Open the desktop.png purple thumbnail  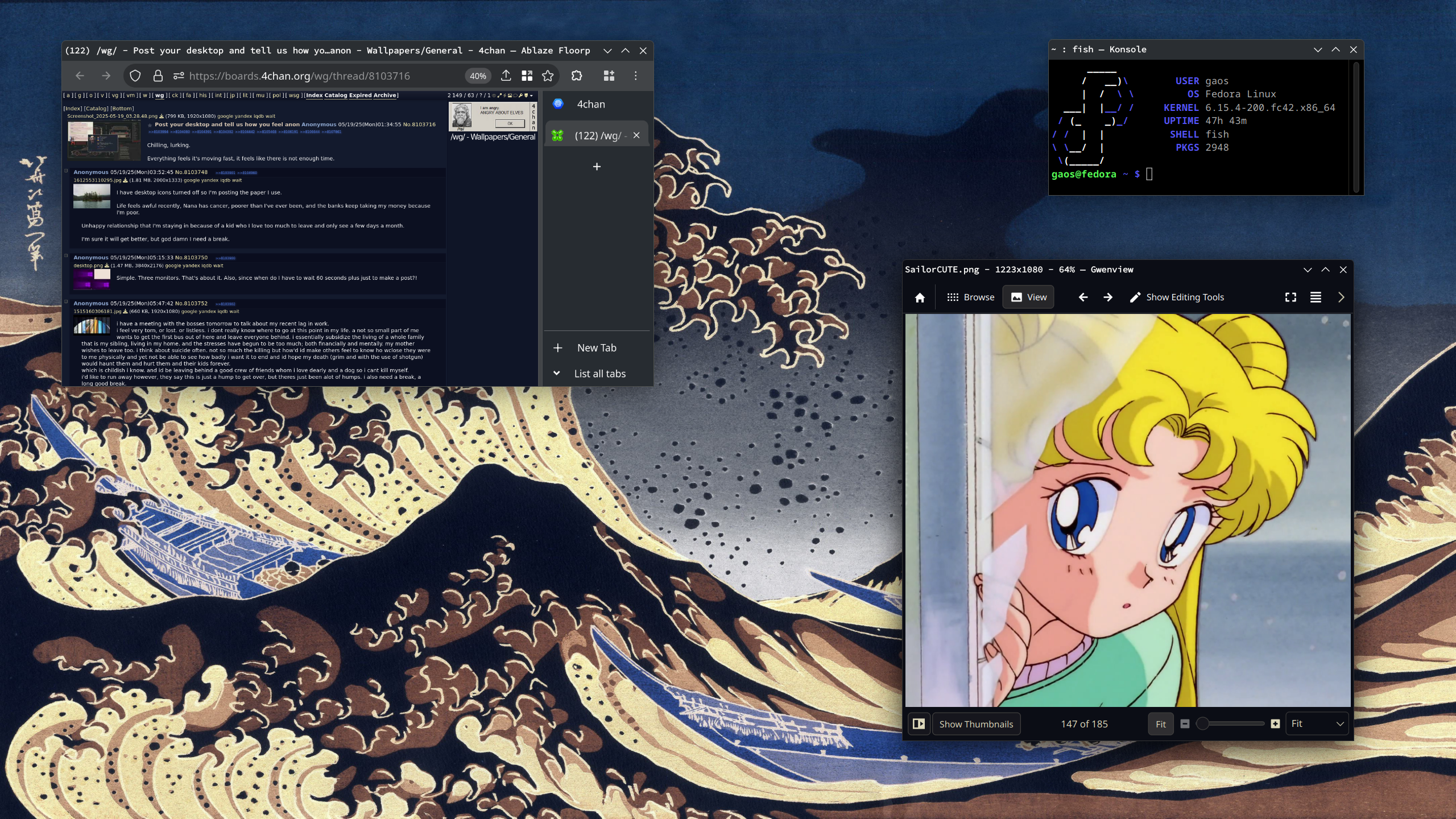pyautogui.click(x=92, y=279)
